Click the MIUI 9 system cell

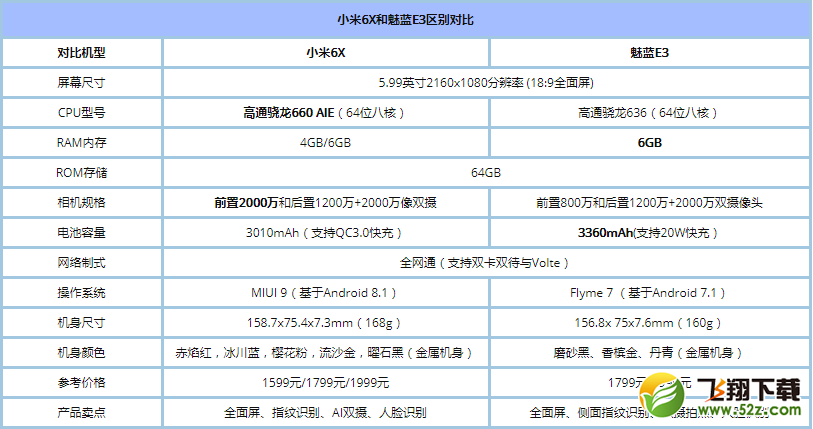click(326, 293)
